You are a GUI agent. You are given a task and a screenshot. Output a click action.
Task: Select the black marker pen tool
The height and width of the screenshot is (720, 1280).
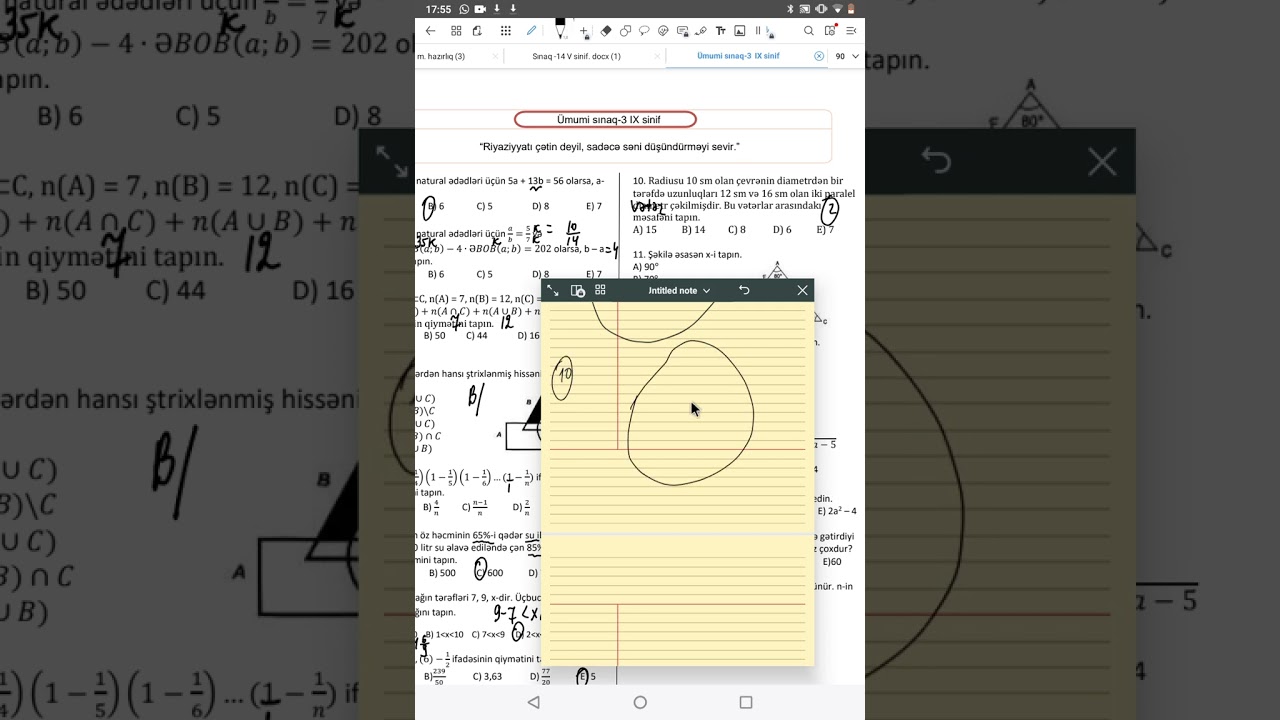560,29
